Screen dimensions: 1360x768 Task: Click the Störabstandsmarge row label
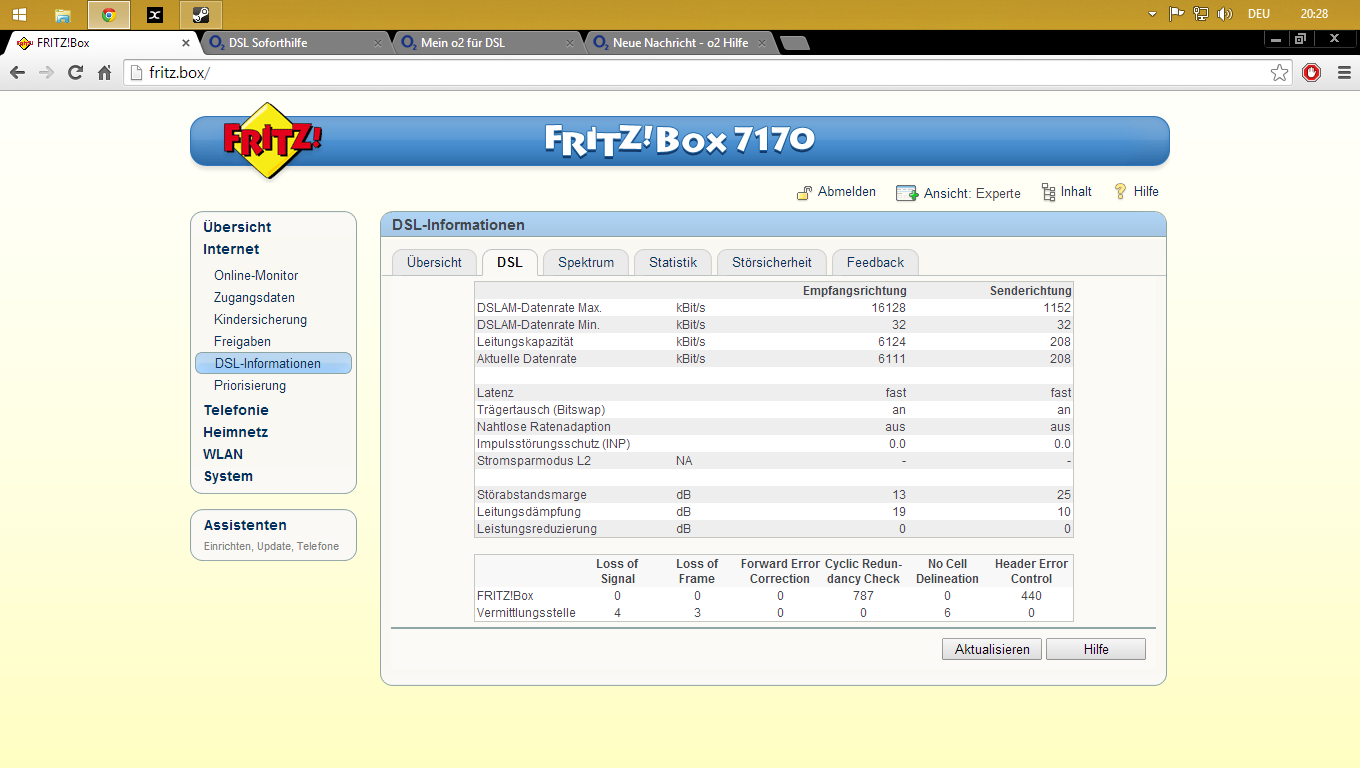532,494
